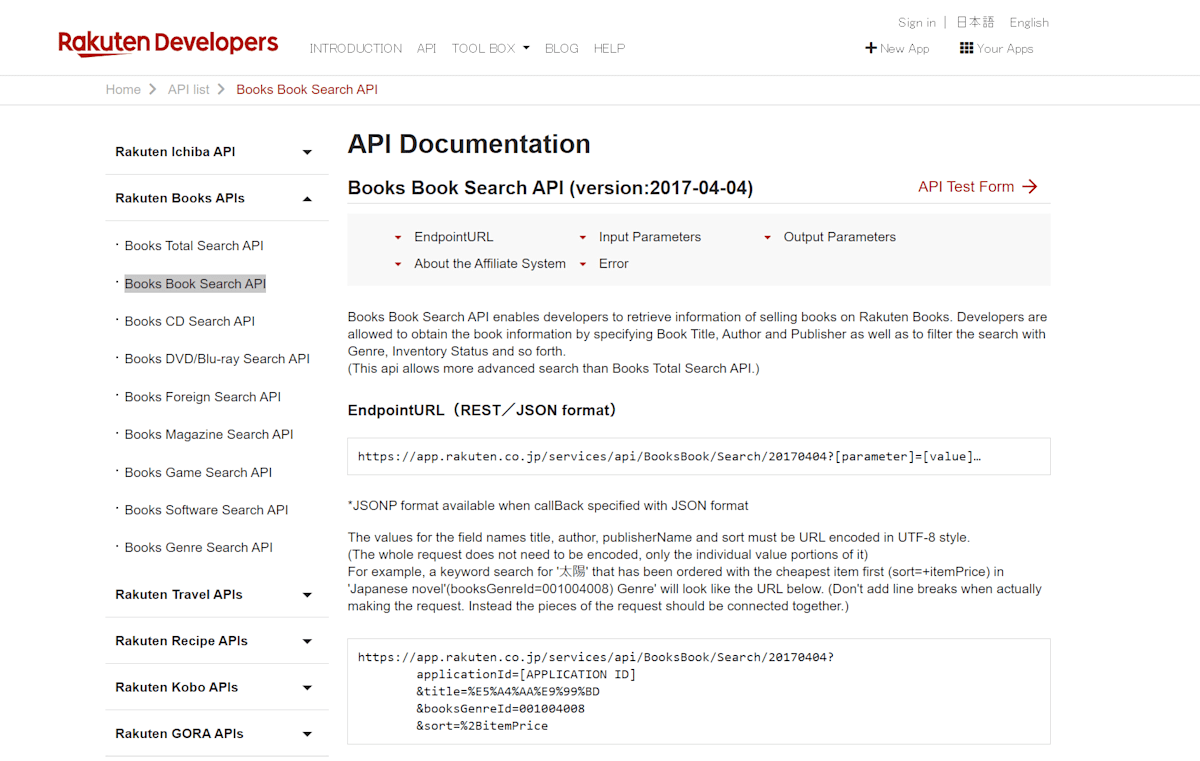This screenshot has height=761, width=1200.
Task: Go to Home in the breadcrumb
Action: click(123, 89)
